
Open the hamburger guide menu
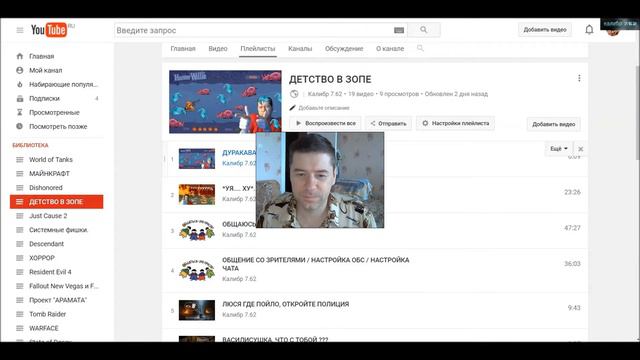click(20, 30)
